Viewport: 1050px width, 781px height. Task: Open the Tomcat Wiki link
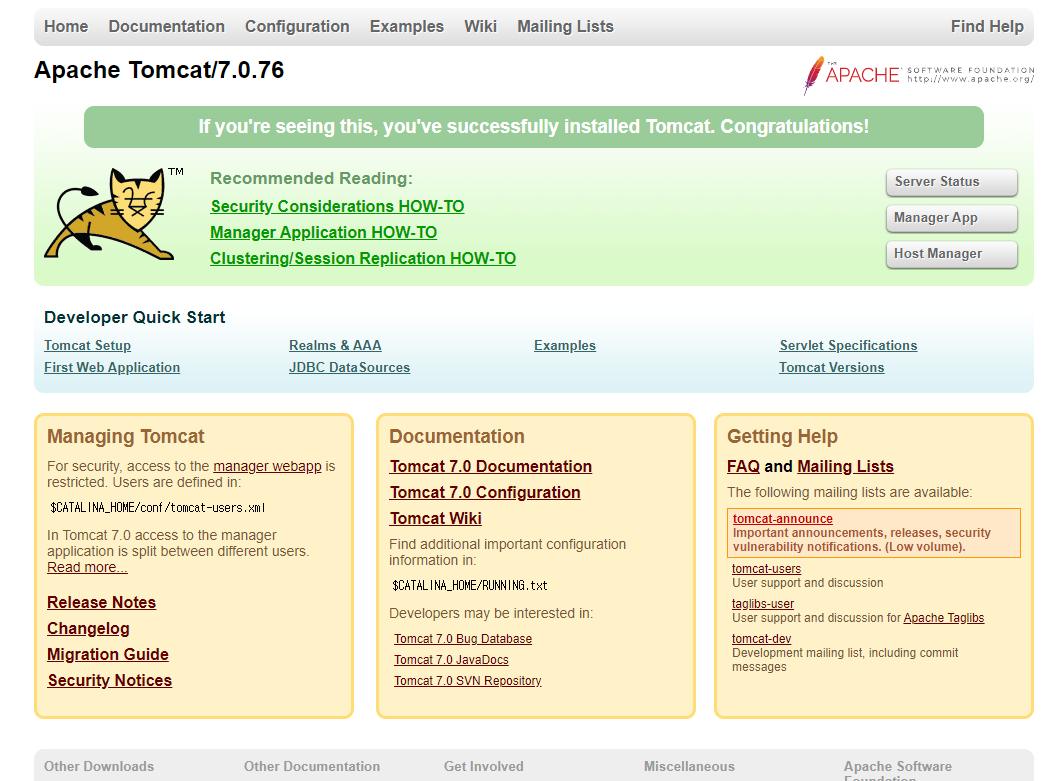(436, 519)
